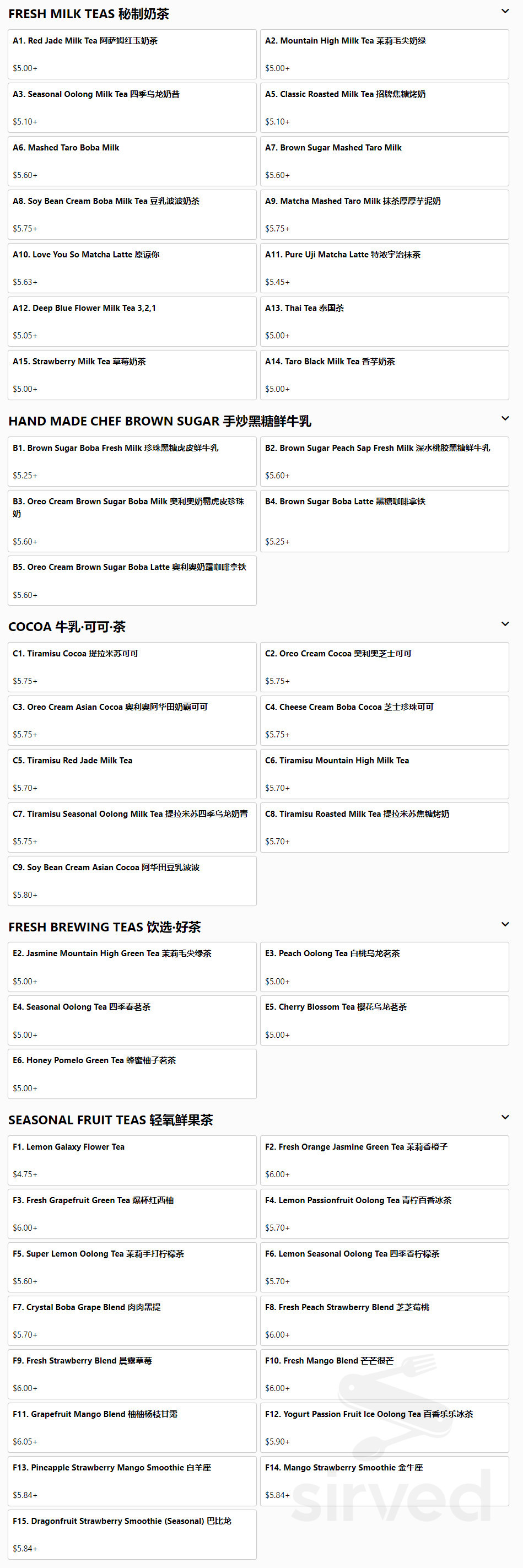523x1568 pixels.
Task: Select C9. Soy Bean Cream Asian Cocoa
Action: click(132, 881)
